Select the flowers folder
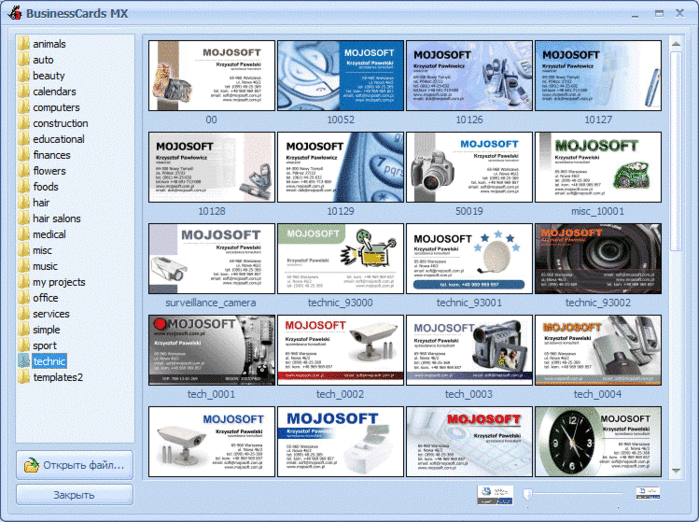Image resolution: width=699 pixels, height=522 pixels. pyautogui.click(x=41, y=171)
